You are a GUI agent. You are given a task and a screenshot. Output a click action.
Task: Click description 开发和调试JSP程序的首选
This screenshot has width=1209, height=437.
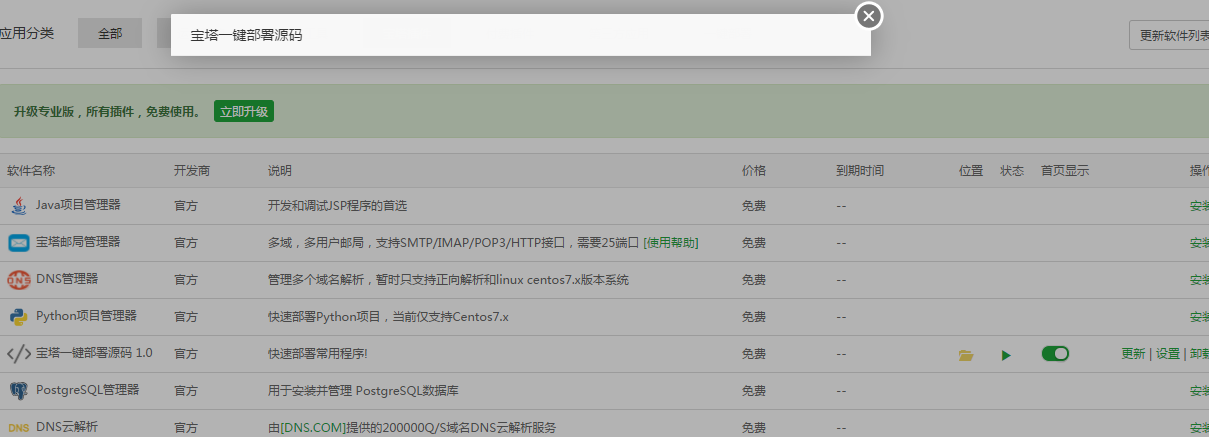pyautogui.click(x=338, y=206)
